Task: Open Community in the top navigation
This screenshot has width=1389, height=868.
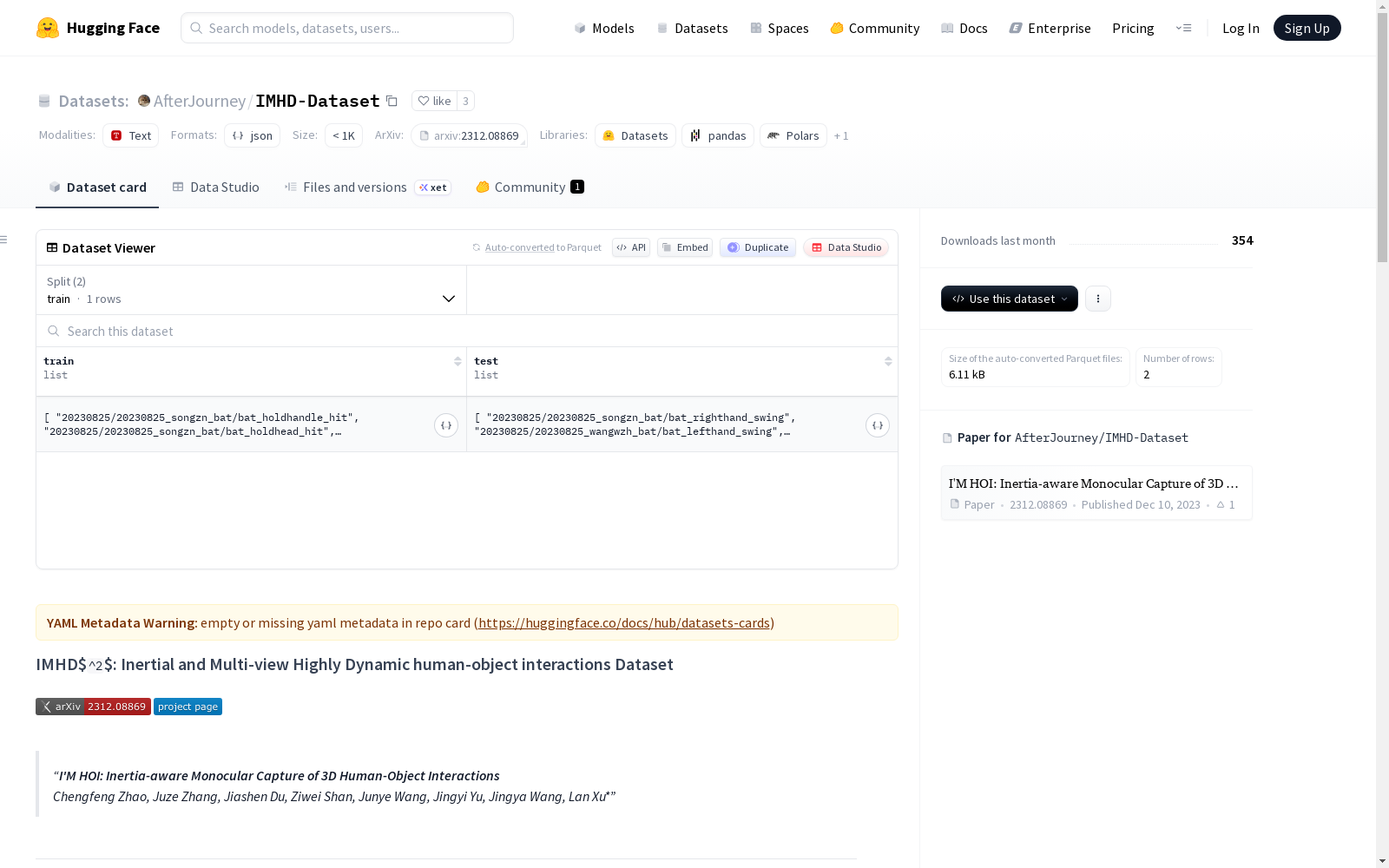Action: (x=875, y=28)
